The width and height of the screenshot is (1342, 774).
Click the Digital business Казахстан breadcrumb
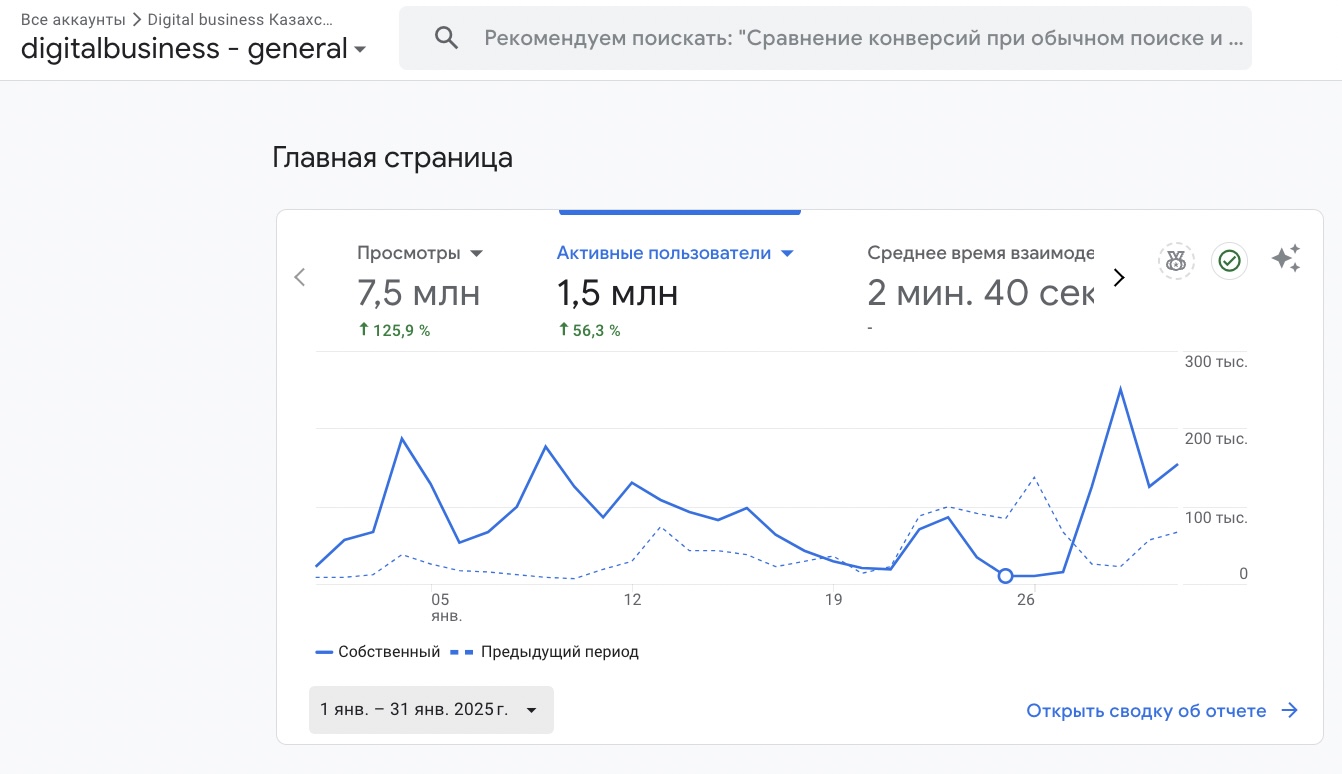click(241, 19)
